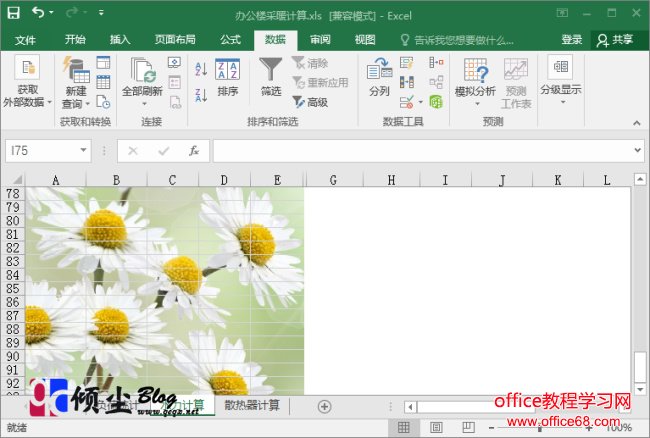The height and width of the screenshot is (438, 650).
Task: Click into the formula bar input field
Action: tap(420, 150)
